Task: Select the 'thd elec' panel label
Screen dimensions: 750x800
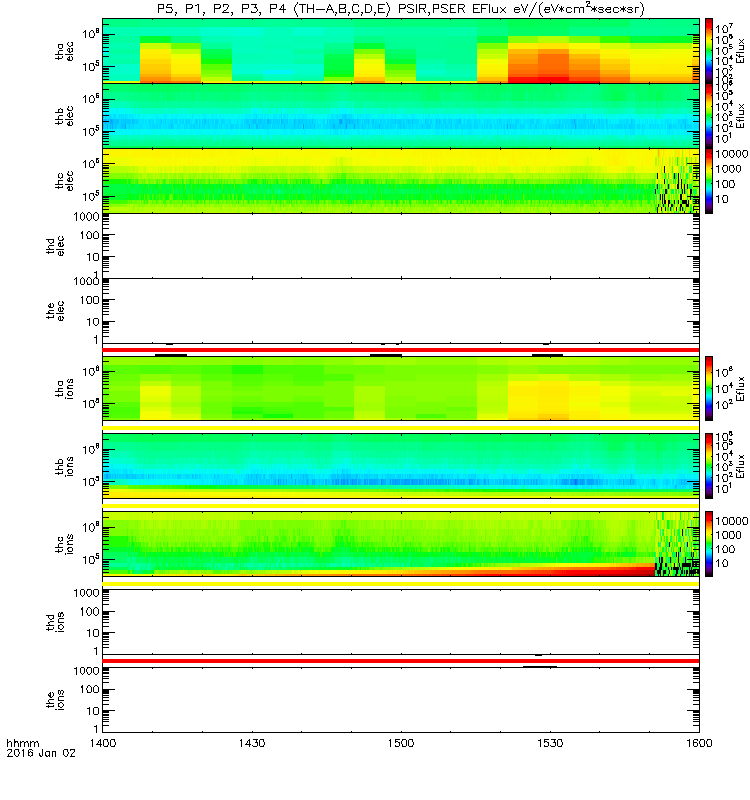Action: pos(55,245)
